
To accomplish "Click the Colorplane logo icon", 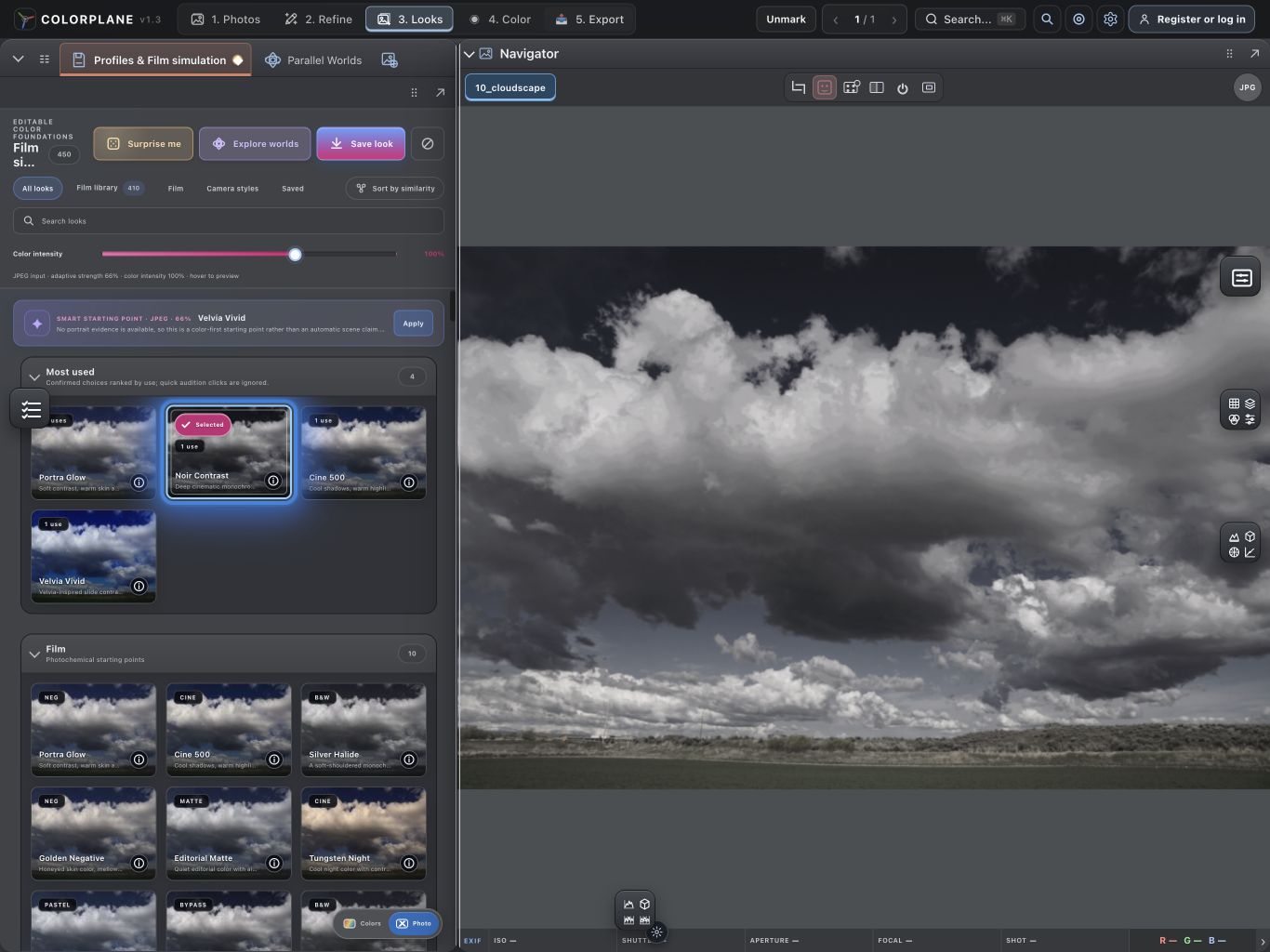I will click(25, 20).
